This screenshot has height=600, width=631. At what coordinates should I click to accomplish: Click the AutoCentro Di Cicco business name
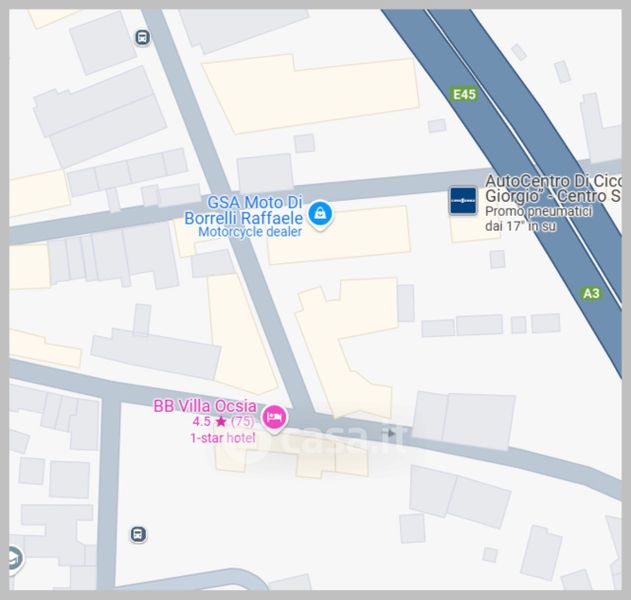[553, 189]
